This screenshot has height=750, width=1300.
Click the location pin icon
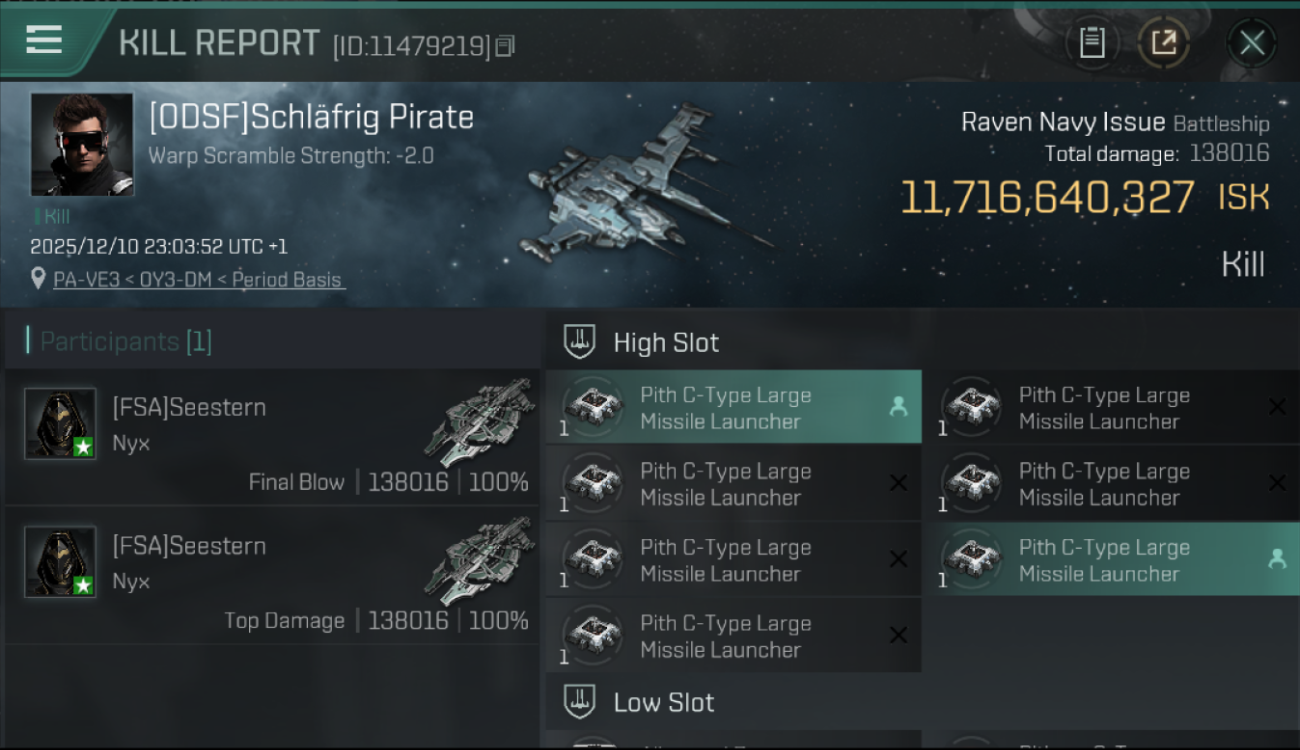[38, 279]
